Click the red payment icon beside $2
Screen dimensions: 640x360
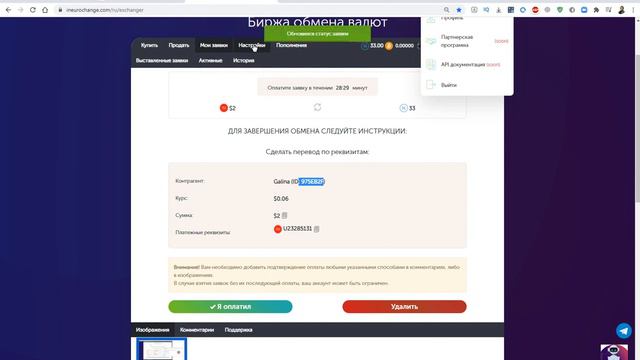[x=224, y=108]
